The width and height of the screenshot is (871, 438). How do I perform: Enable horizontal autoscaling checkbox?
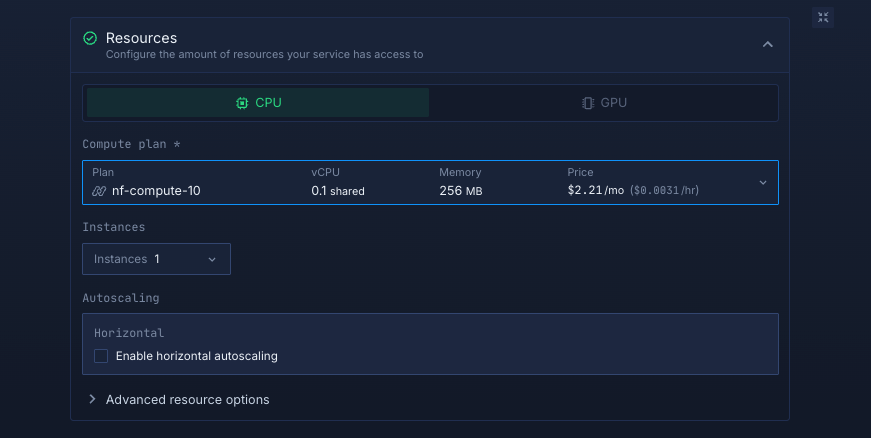tap(101, 356)
